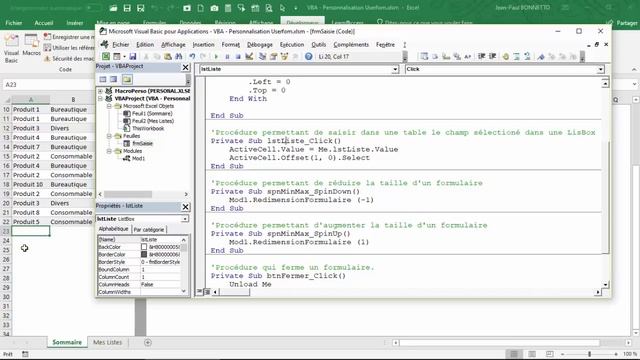Image resolution: width=640 pixels, height=360 pixels.
Task: Click the Break pause icon
Action: tap(227, 56)
